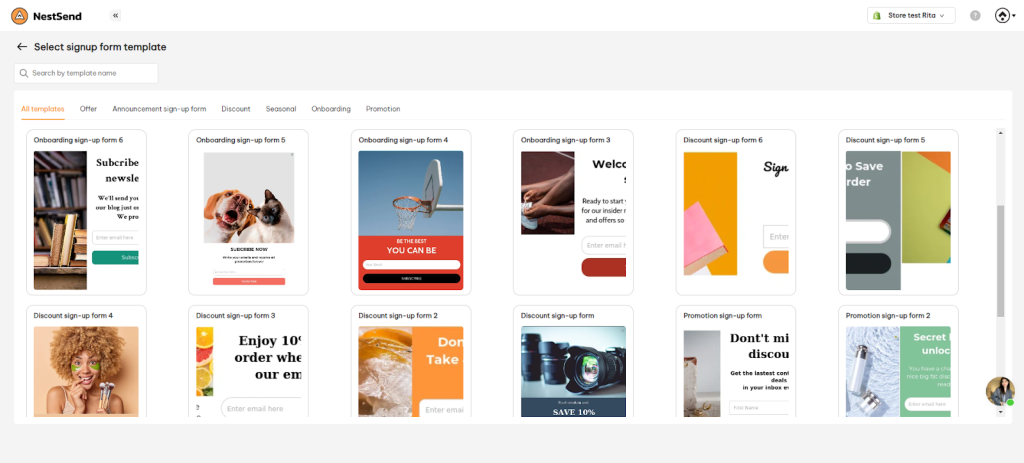1024x463 pixels.
Task: Choose Onboarding sign-up form 4 basketball template
Action: pos(411,212)
